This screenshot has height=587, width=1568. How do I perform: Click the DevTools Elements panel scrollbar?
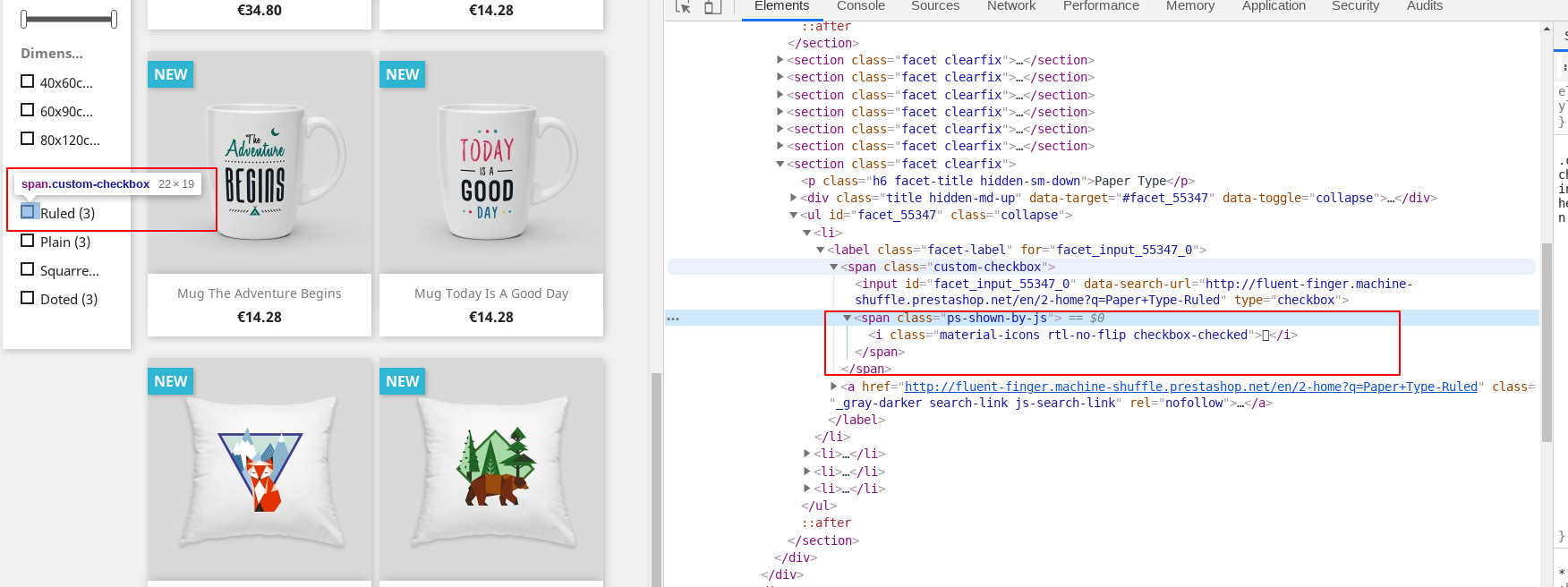[1547, 343]
